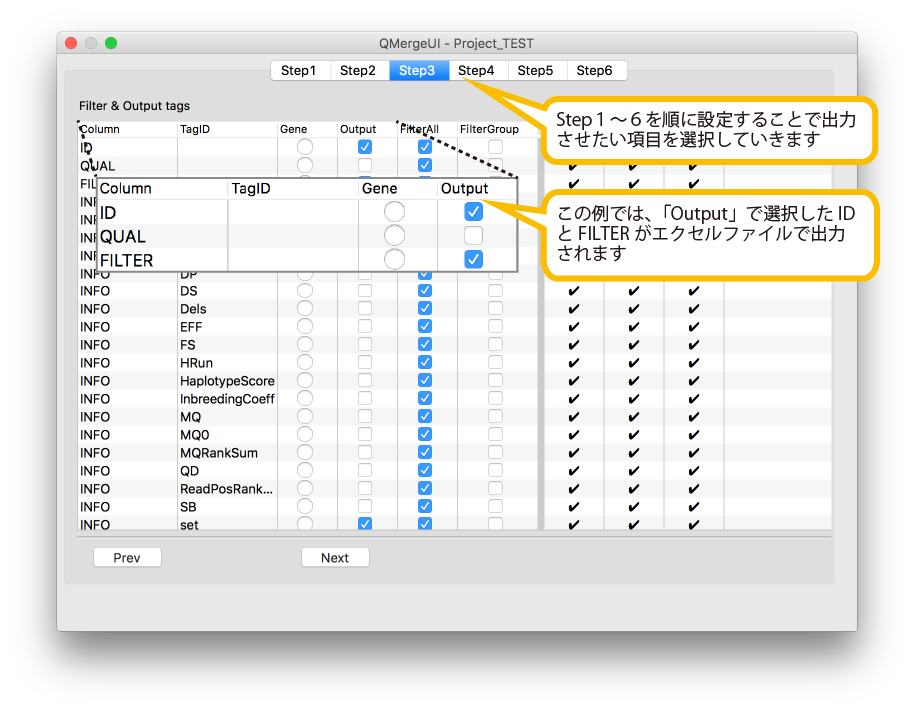
Task: Check FilterGroup checkbox for the EFF row
Action: click(495, 327)
